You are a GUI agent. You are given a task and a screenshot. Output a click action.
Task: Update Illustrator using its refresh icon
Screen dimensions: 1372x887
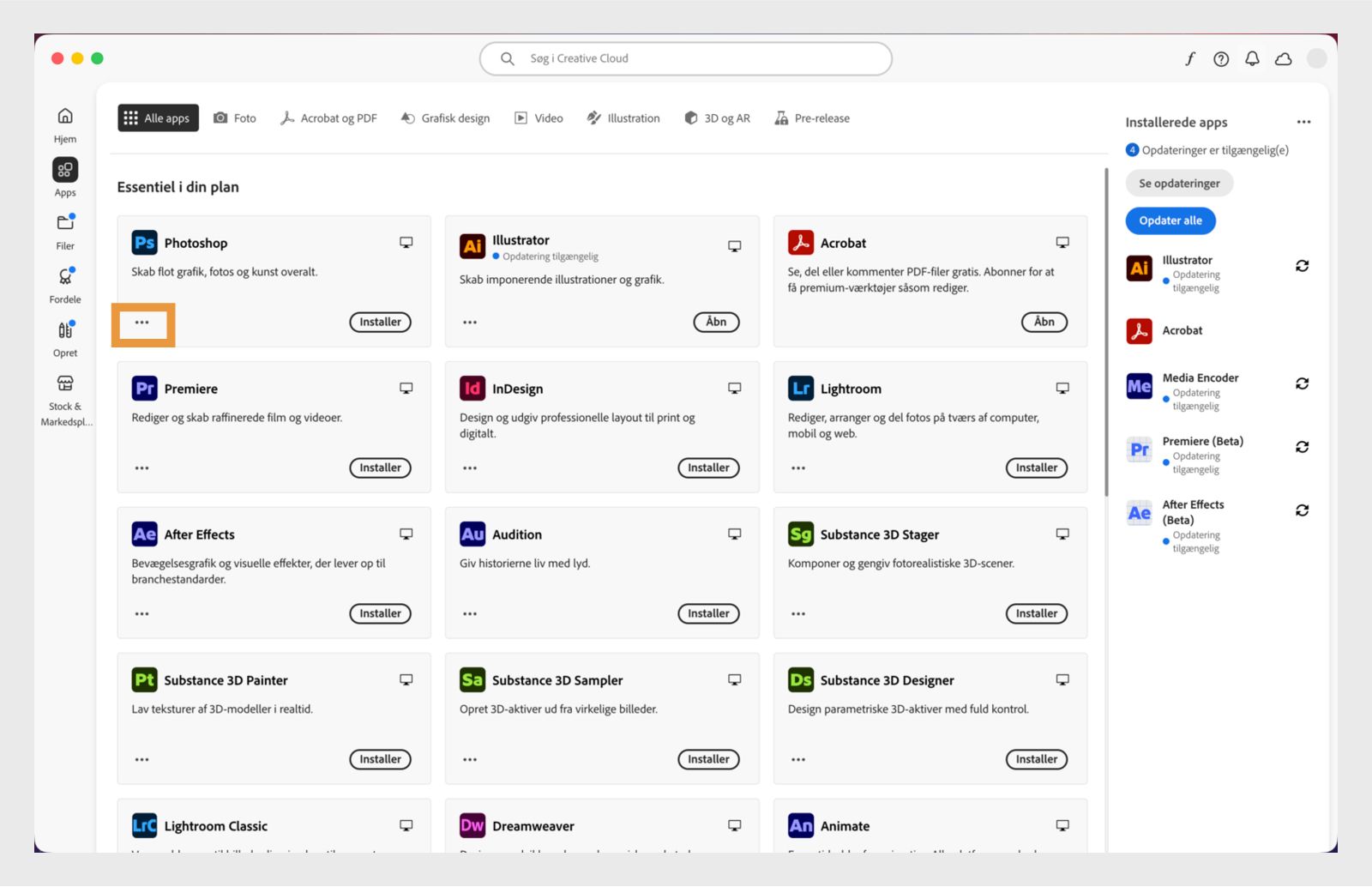(x=1302, y=266)
